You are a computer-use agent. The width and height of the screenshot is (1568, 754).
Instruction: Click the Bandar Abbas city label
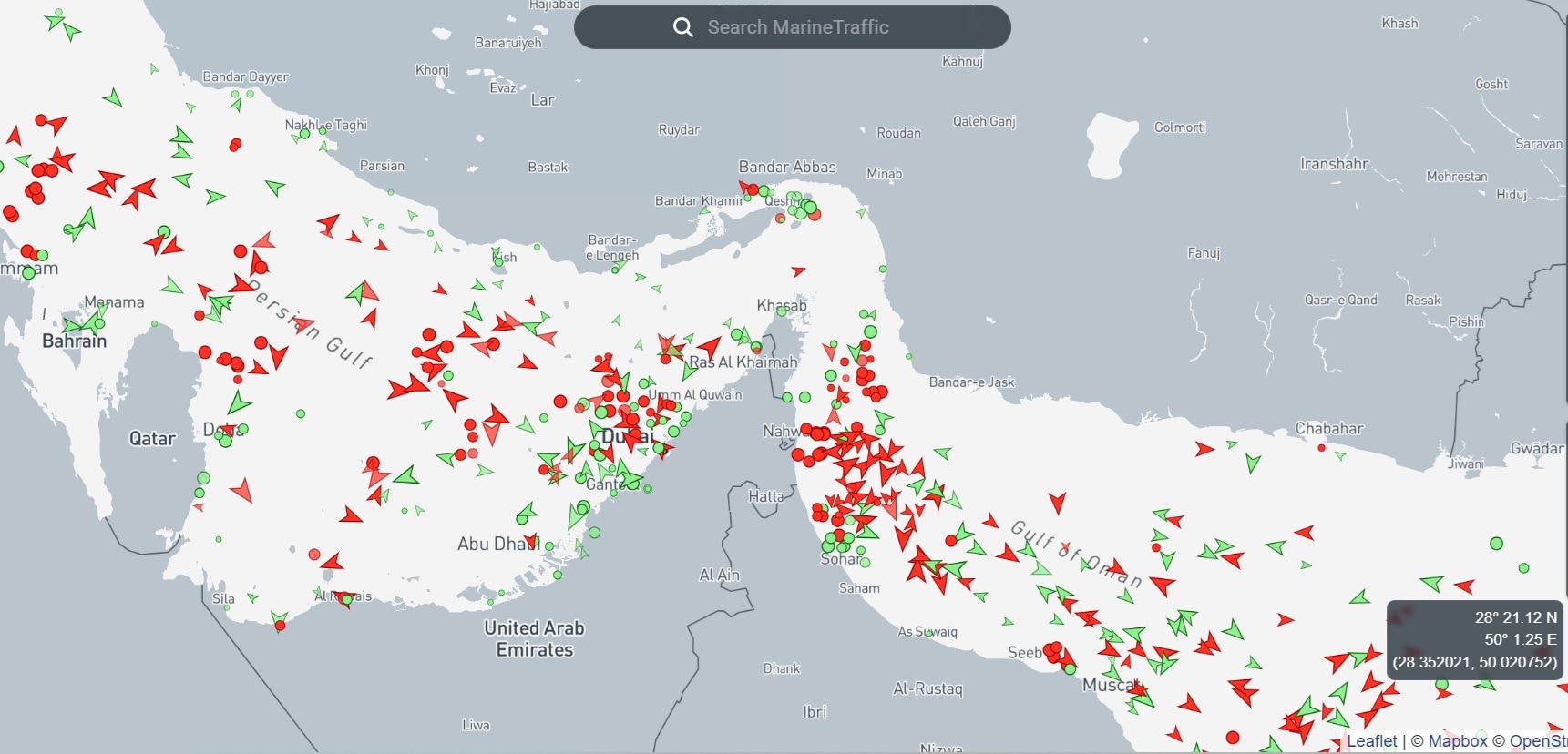787,167
